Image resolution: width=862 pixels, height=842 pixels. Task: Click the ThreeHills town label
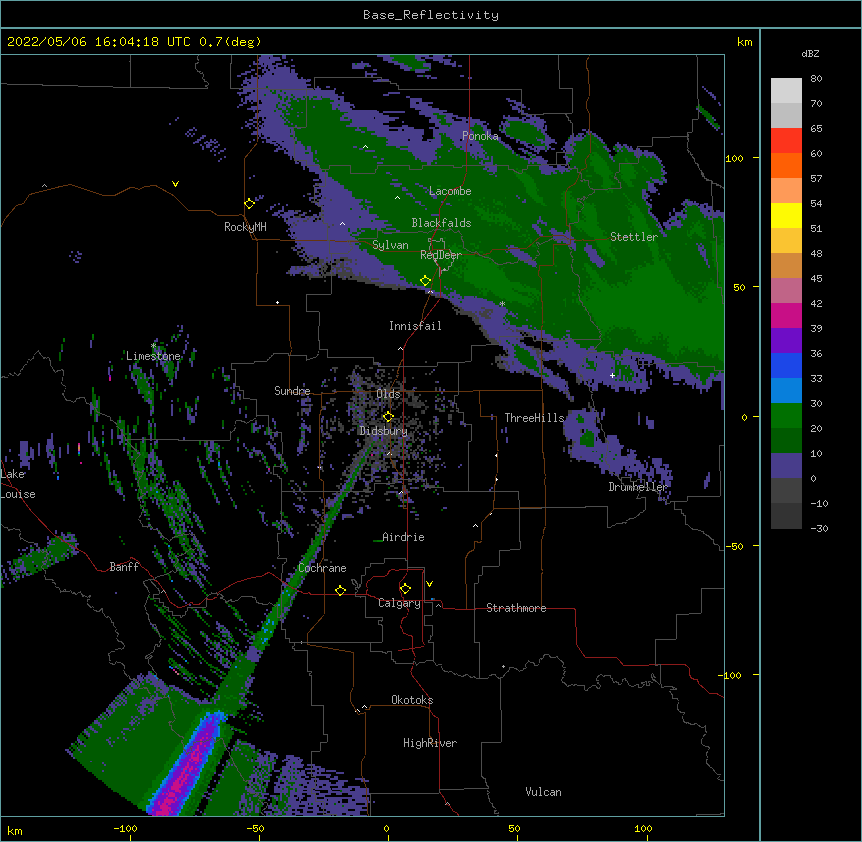point(535,418)
